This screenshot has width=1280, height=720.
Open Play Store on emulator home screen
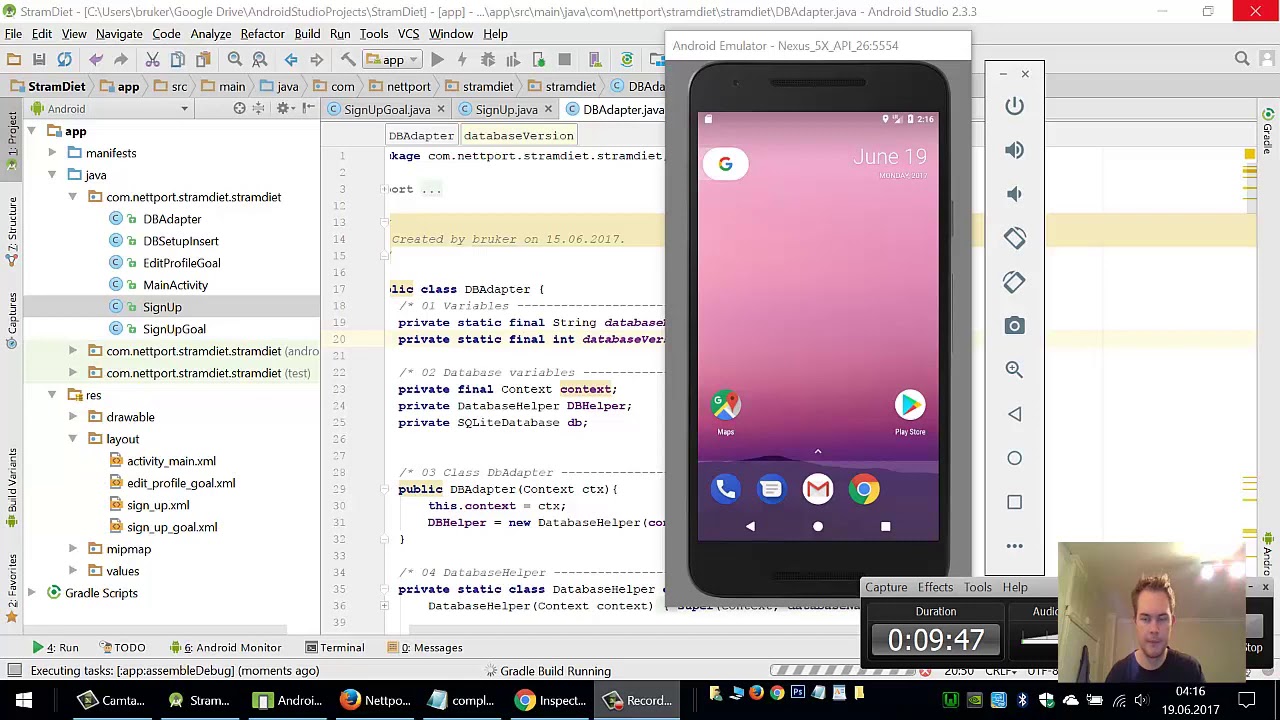(910, 411)
